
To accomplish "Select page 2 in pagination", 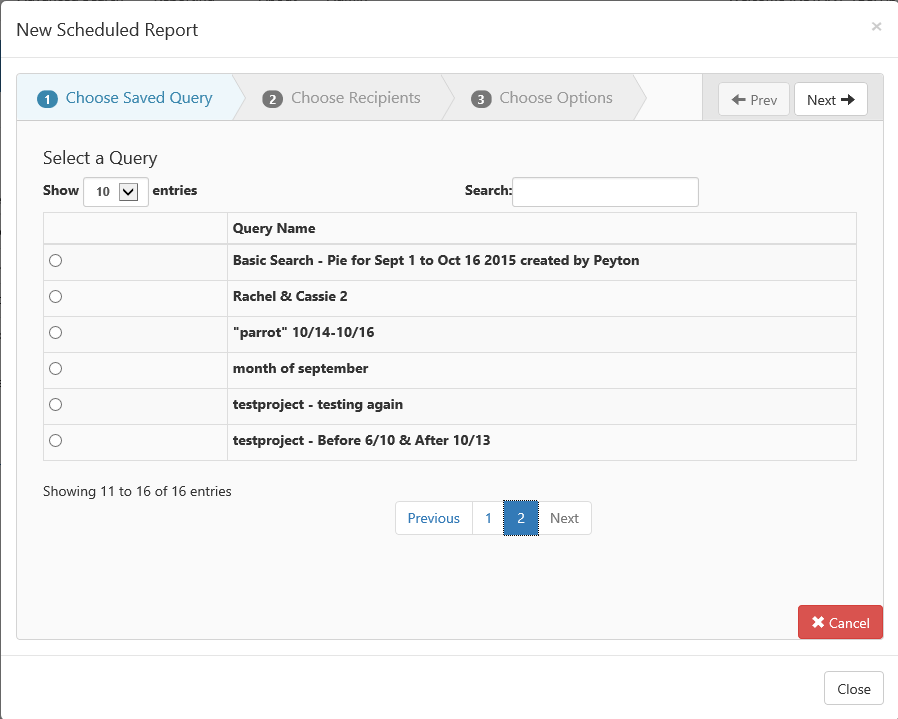I will tap(521, 518).
